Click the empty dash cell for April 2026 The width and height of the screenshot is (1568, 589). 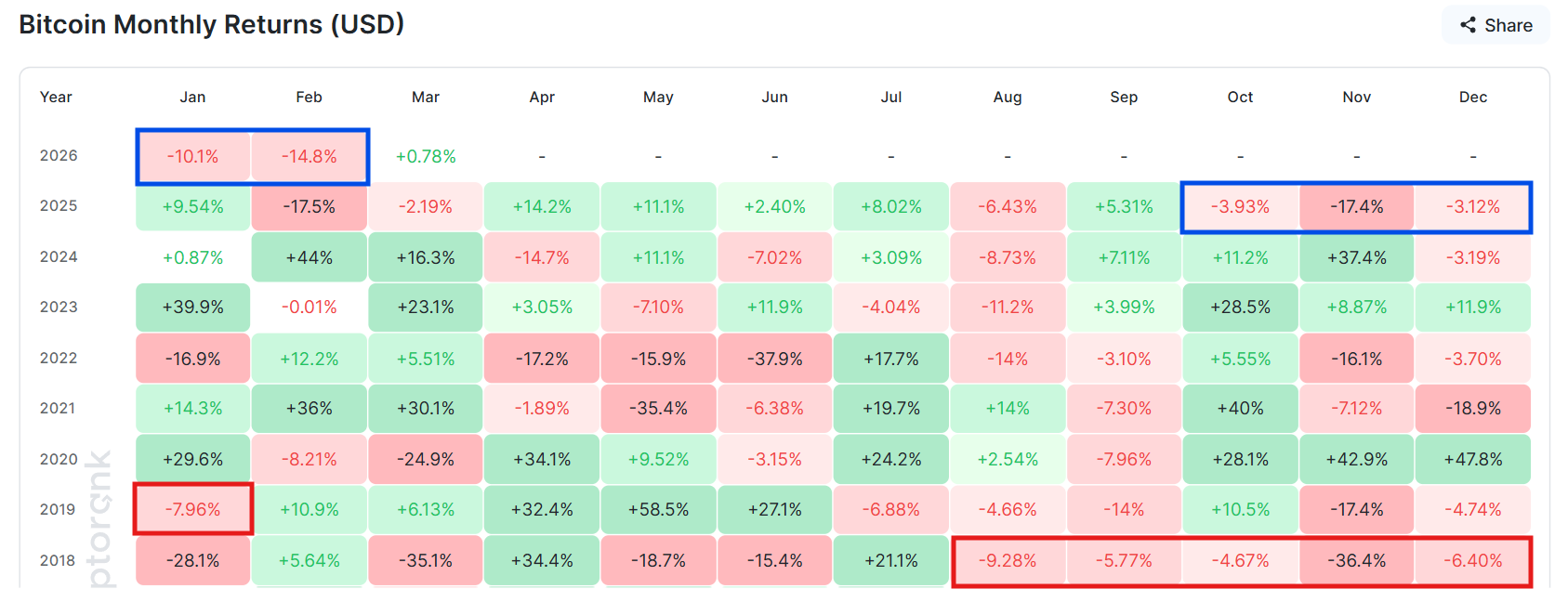[542, 156]
